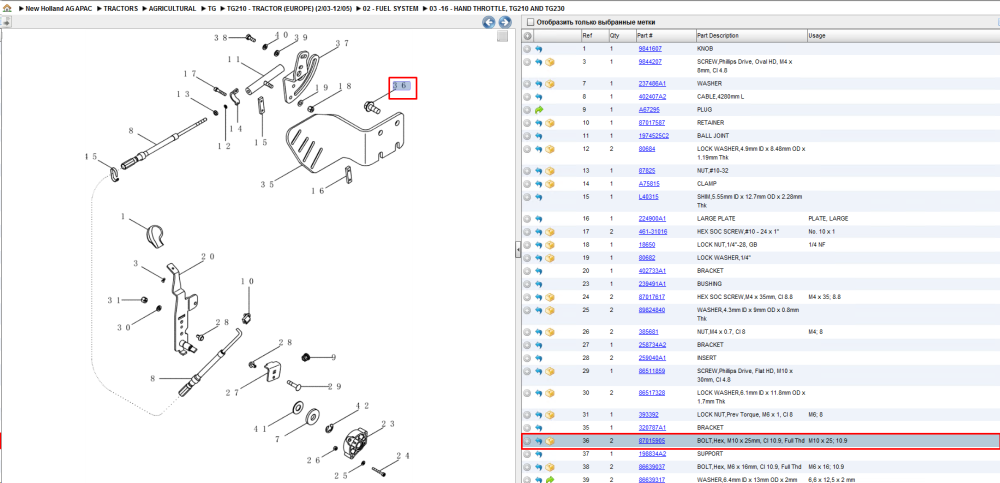Click 'BALL JOINT' description text

[x=713, y=136]
